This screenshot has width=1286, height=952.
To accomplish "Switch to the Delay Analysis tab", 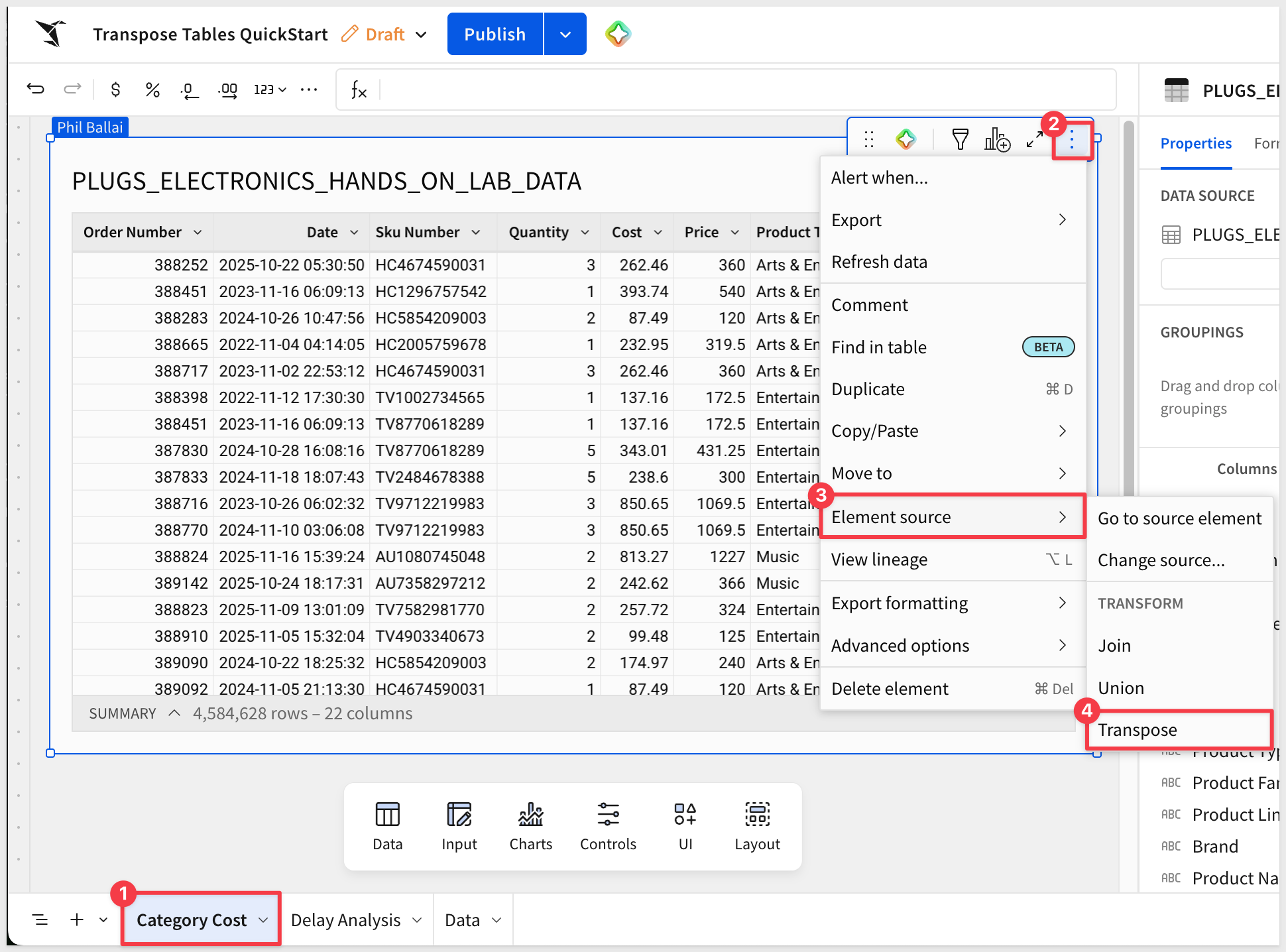I will pos(346,920).
